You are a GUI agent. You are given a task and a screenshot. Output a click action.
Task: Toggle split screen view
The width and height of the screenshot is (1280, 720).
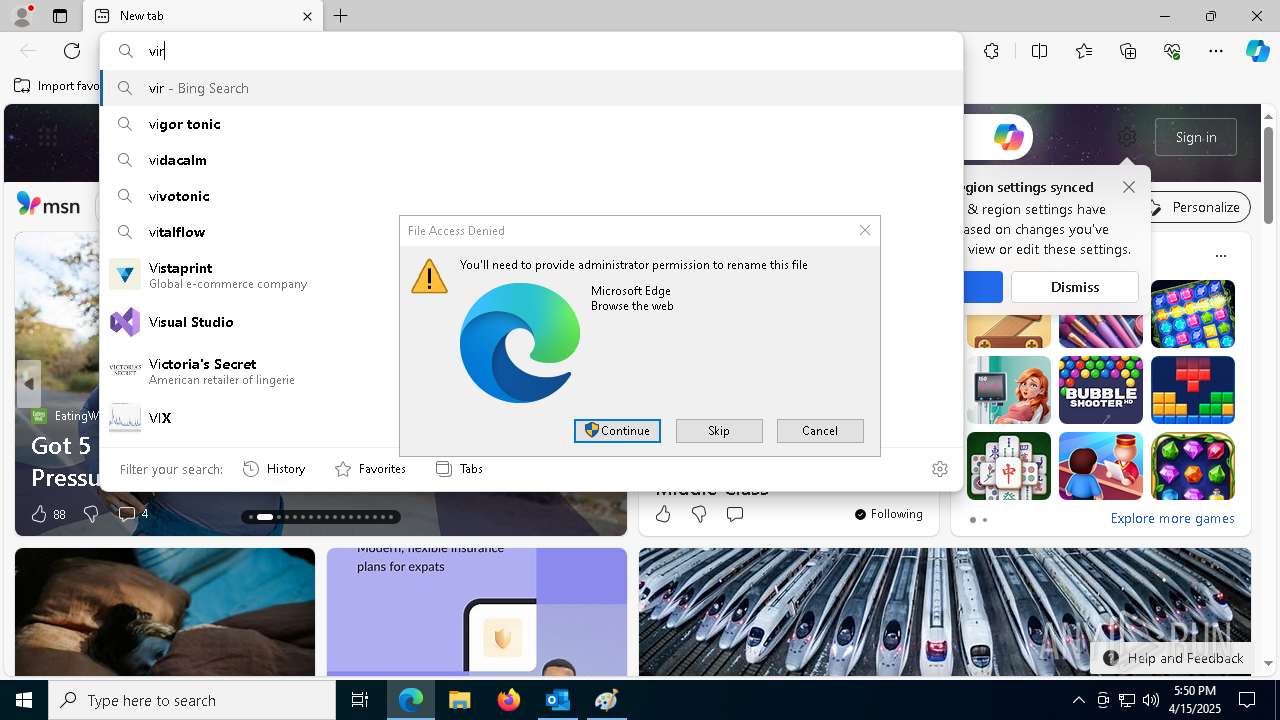pyautogui.click(x=1039, y=51)
